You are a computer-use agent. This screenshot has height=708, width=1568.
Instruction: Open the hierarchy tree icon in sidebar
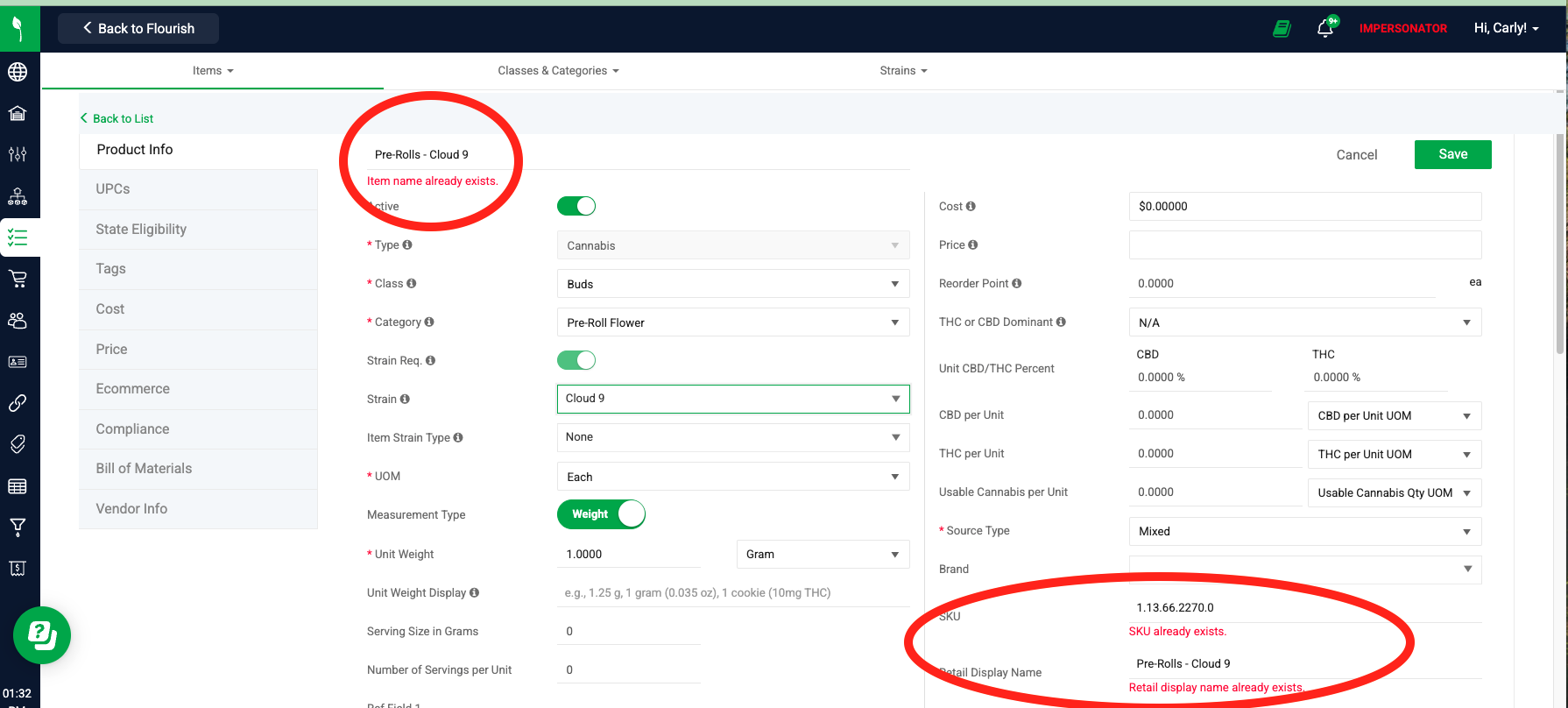[18, 196]
